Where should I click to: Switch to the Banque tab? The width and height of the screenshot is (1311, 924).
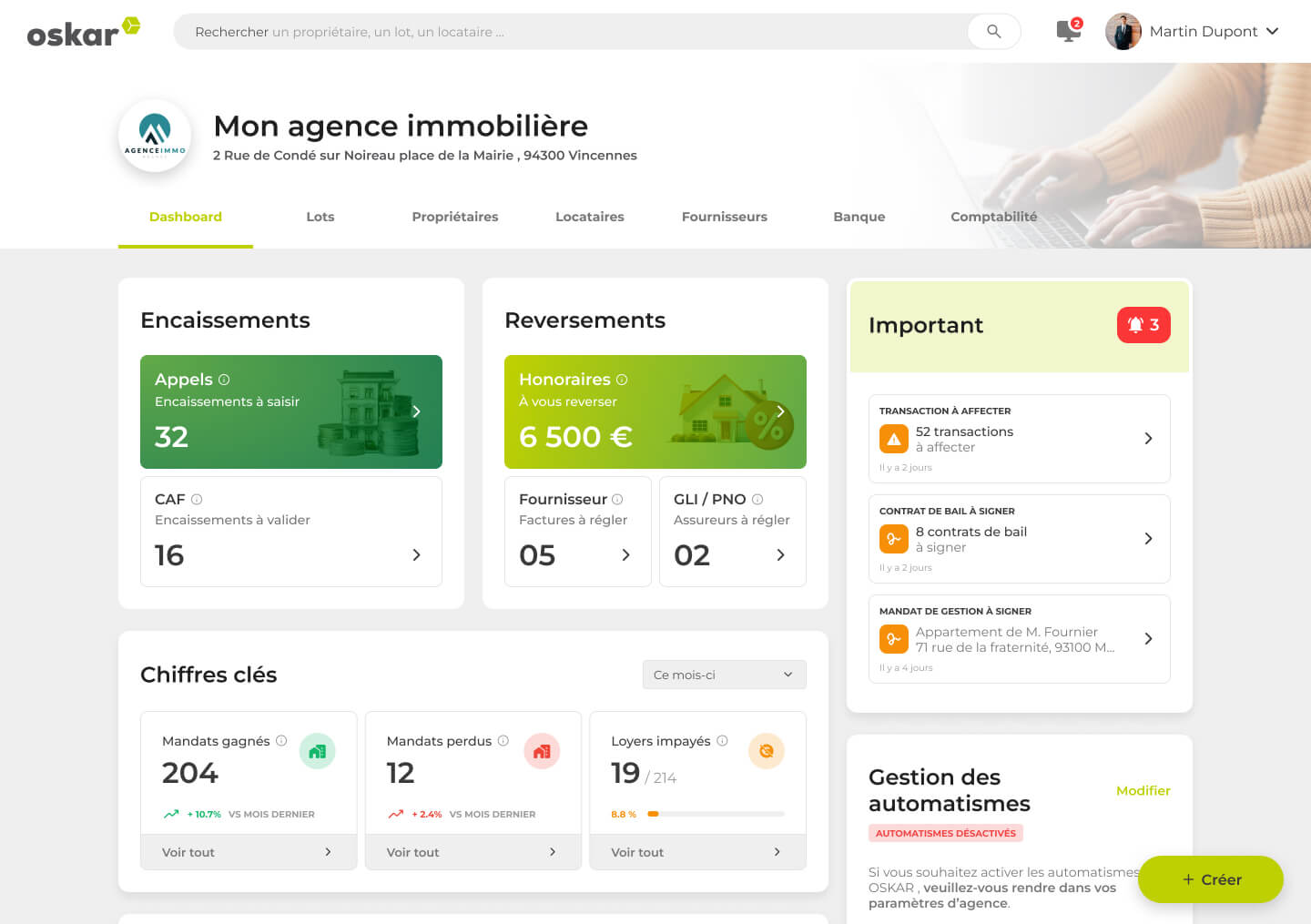click(859, 217)
